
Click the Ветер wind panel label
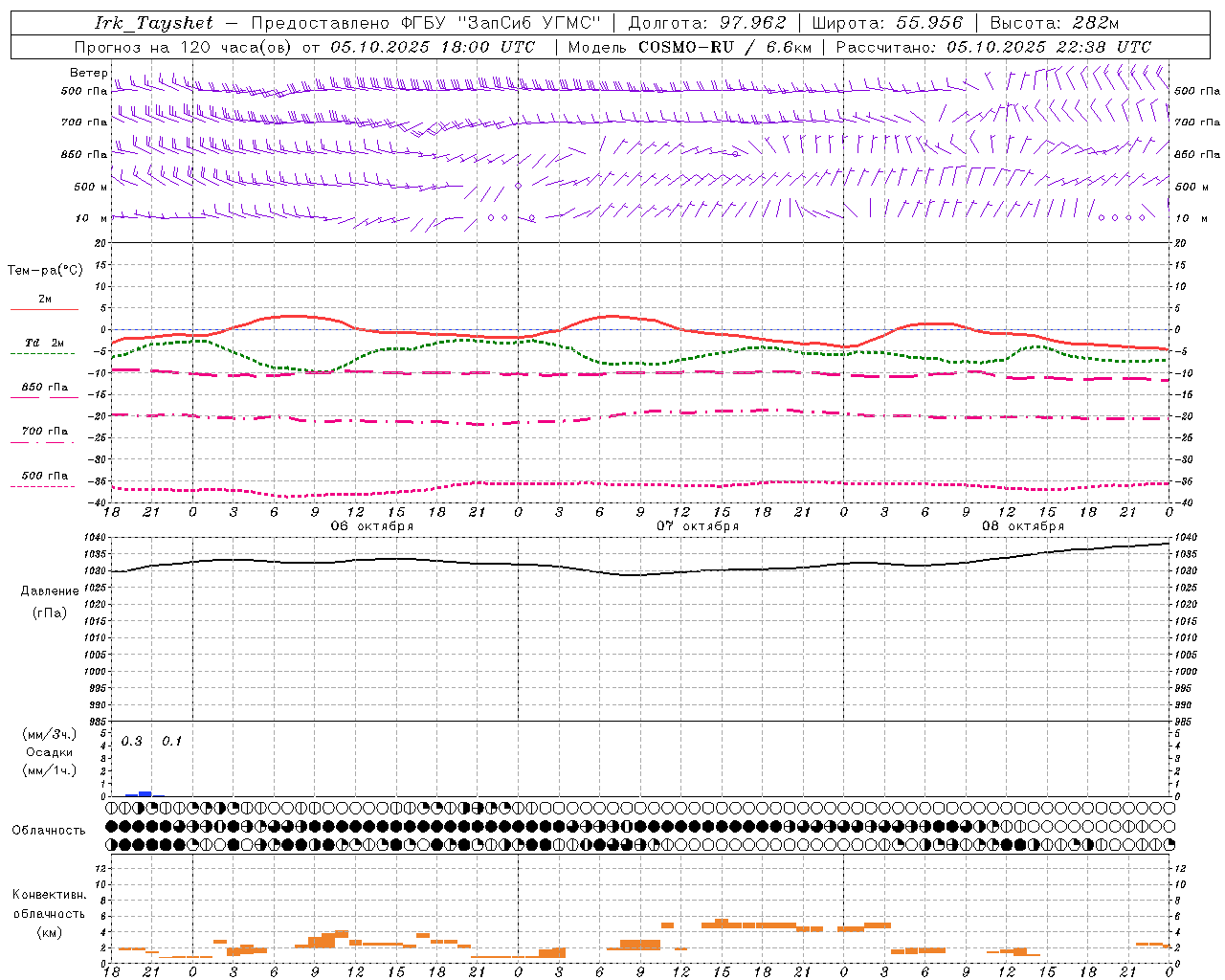click(89, 73)
